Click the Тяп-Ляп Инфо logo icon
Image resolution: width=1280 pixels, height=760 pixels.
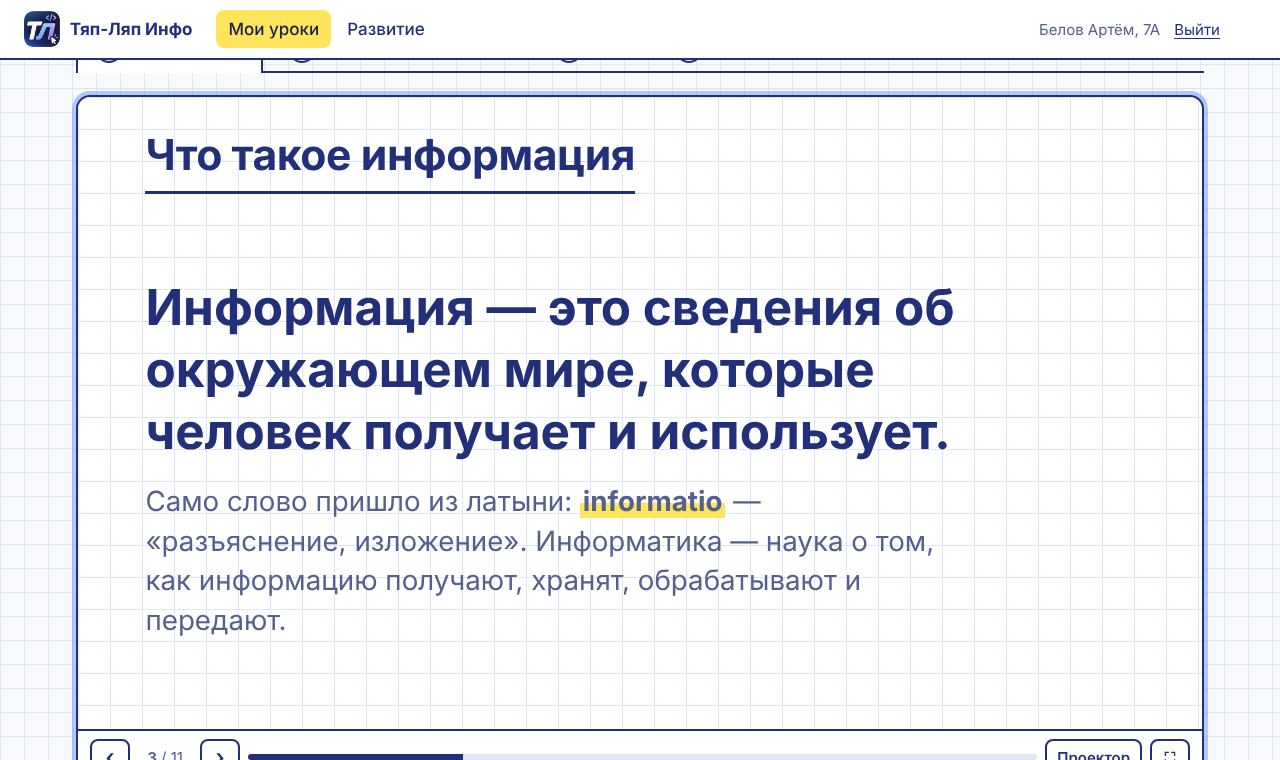pos(42,29)
